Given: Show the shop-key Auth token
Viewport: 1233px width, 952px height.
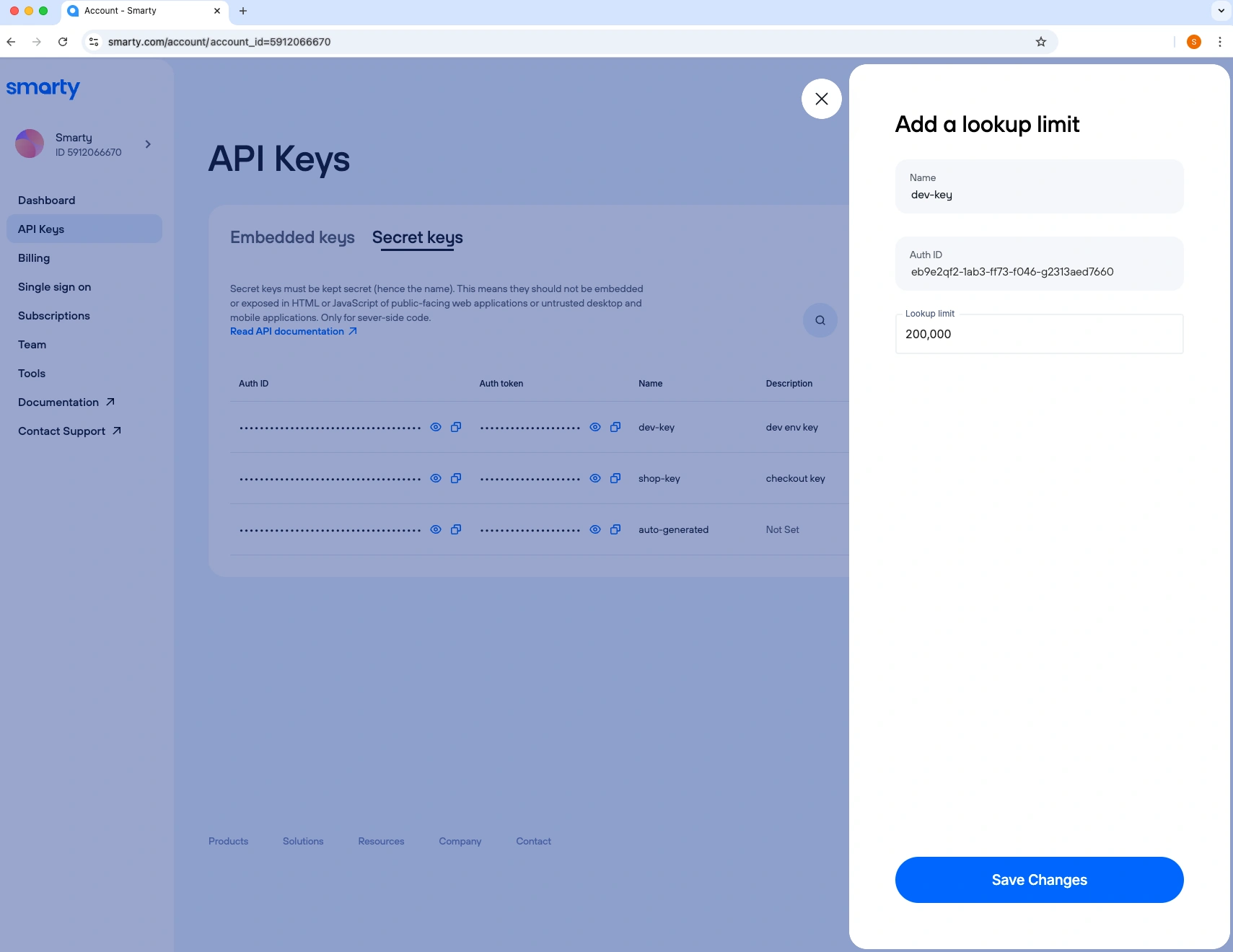Looking at the screenshot, I should 595,478.
